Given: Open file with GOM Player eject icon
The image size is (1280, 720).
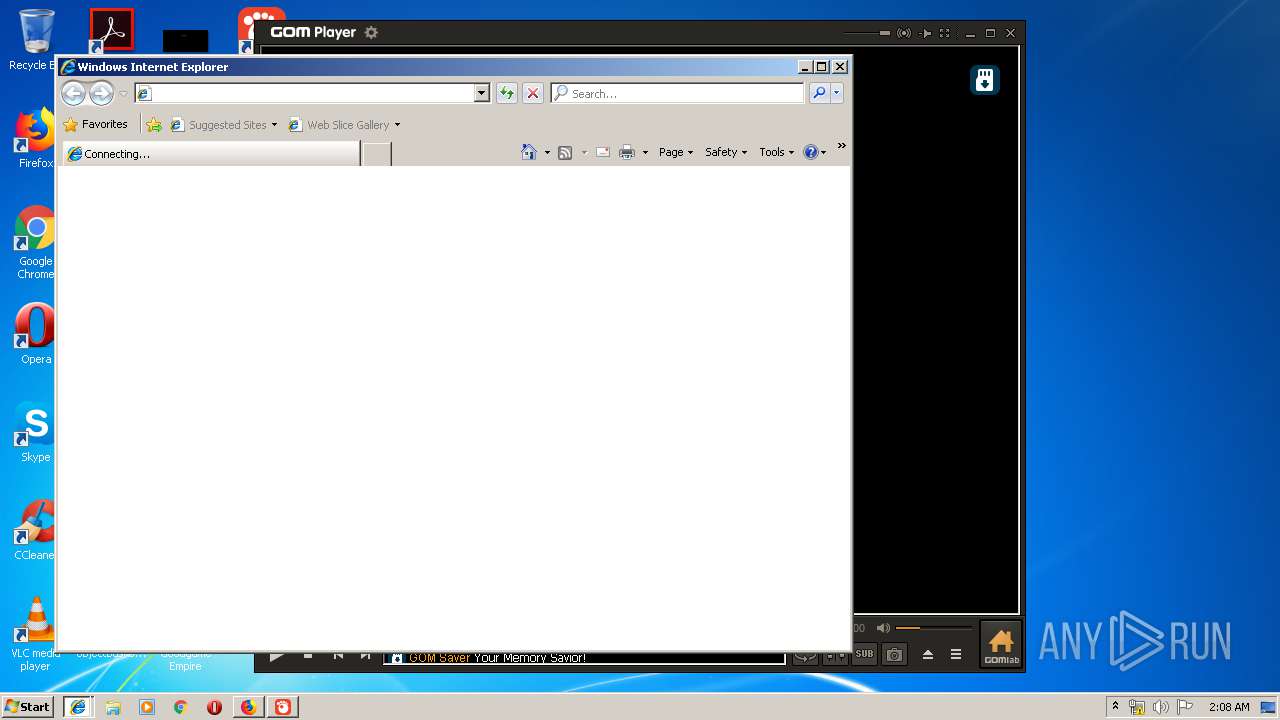Looking at the screenshot, I should click(x=928, y=655).
